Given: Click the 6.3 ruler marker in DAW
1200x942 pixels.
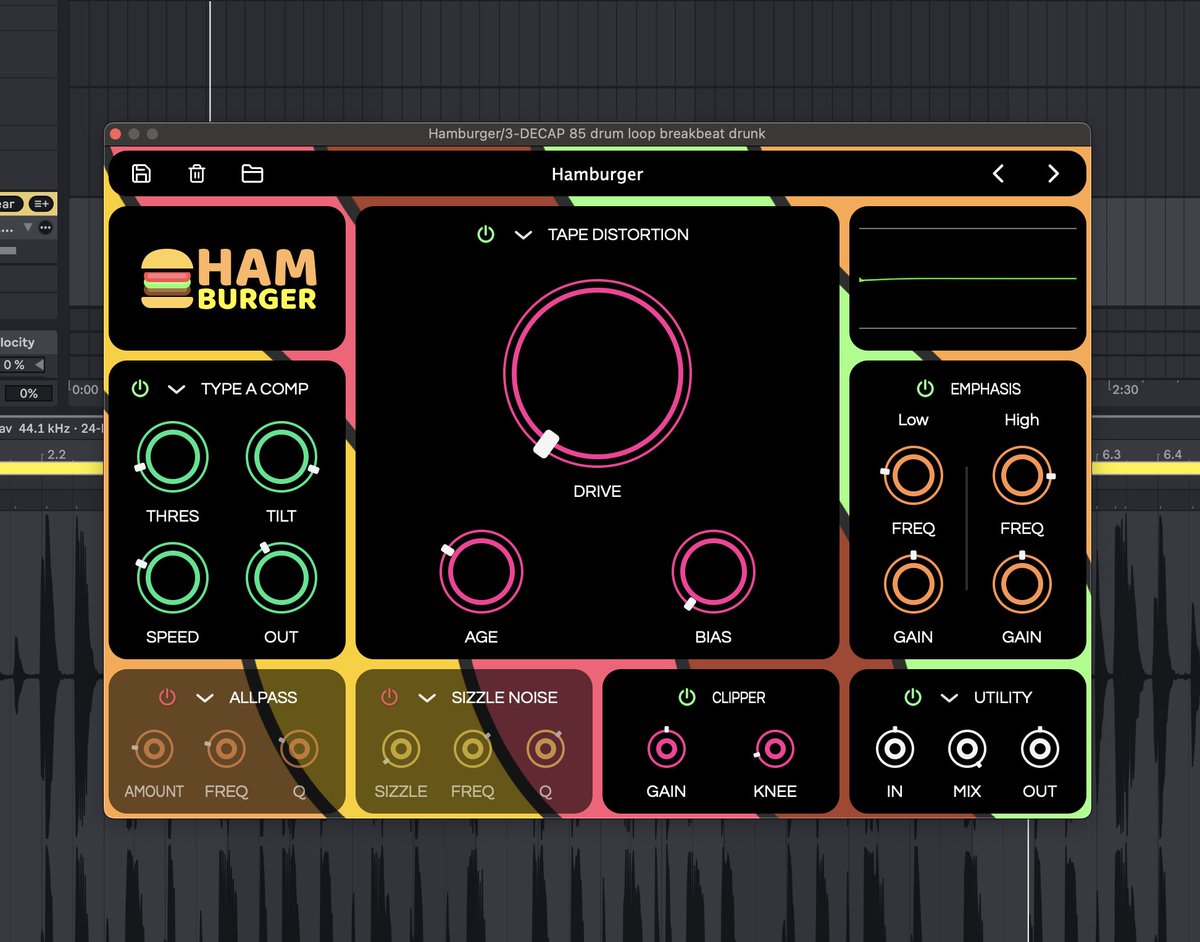Looking at the screenshot, I should 1111,454.
